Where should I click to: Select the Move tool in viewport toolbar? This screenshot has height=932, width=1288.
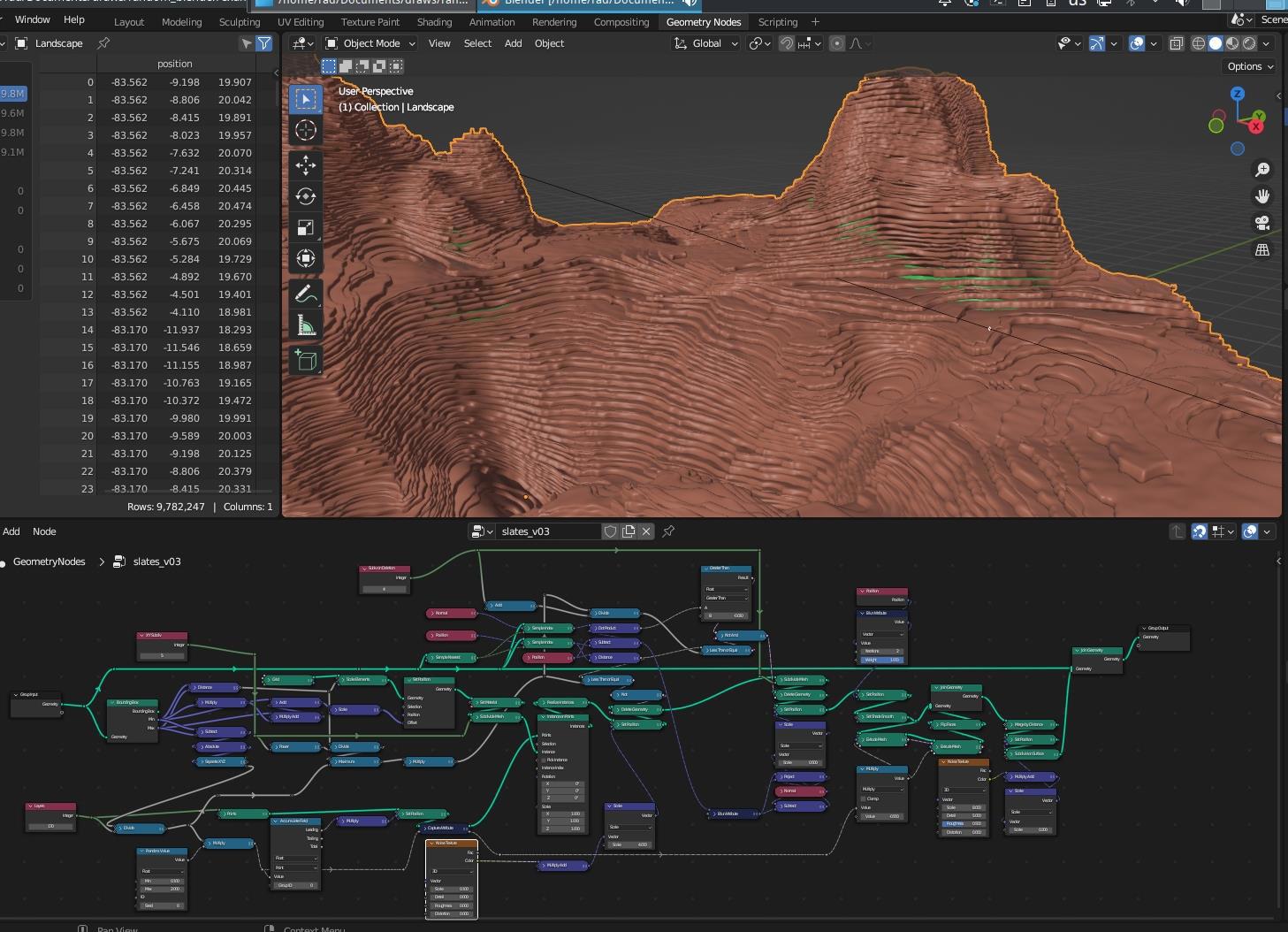(306, 164)
